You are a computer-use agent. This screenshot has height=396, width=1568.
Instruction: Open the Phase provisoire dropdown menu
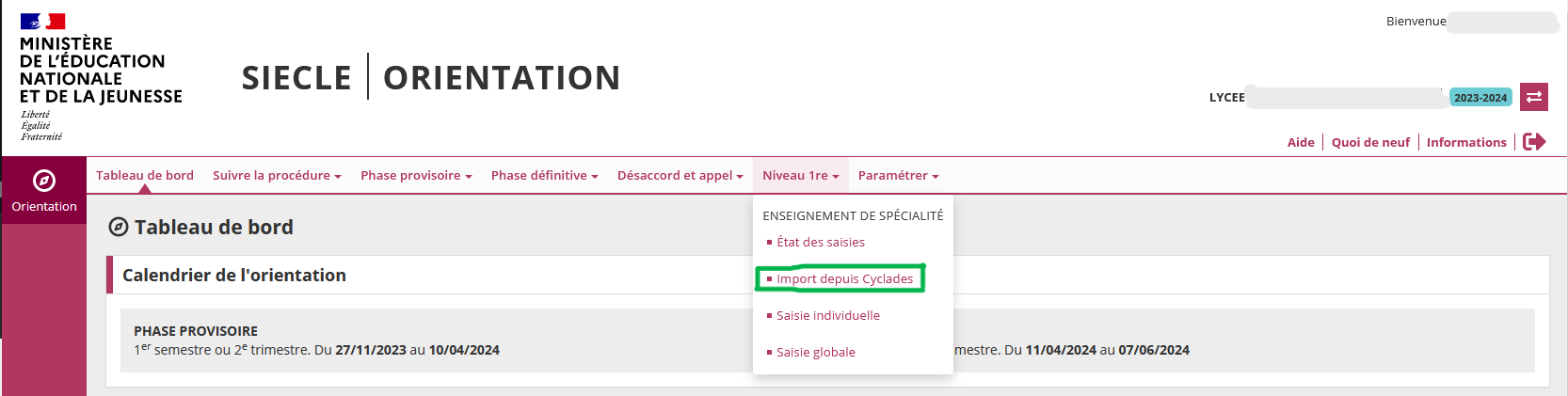416,176
